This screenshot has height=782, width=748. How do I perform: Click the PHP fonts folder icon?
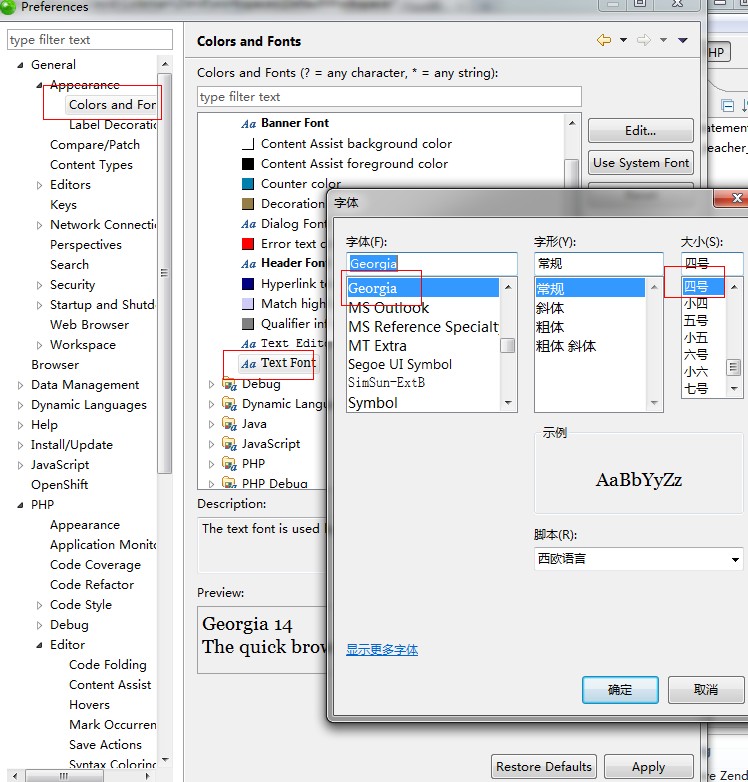coord(229,464)
